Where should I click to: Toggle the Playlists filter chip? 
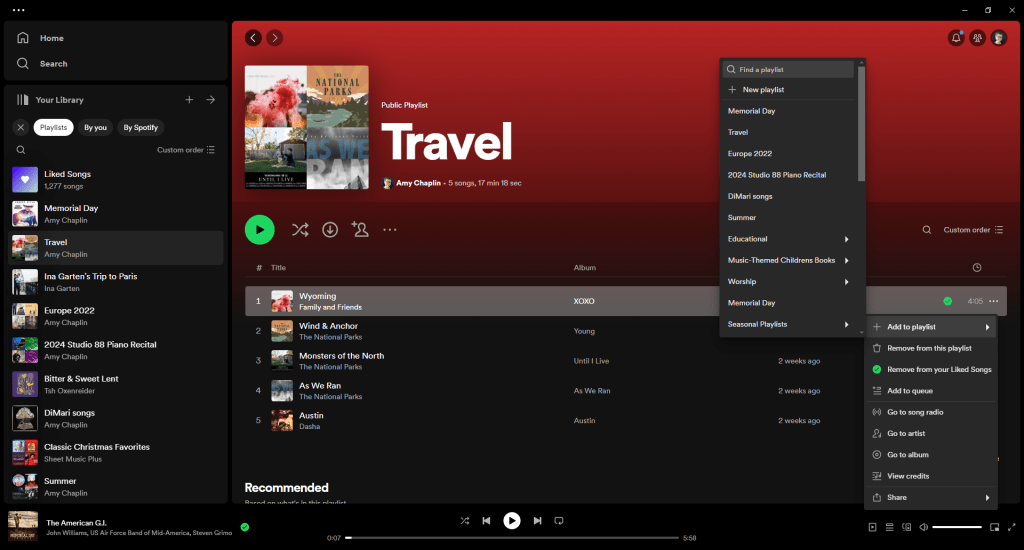tap(54, 127)
